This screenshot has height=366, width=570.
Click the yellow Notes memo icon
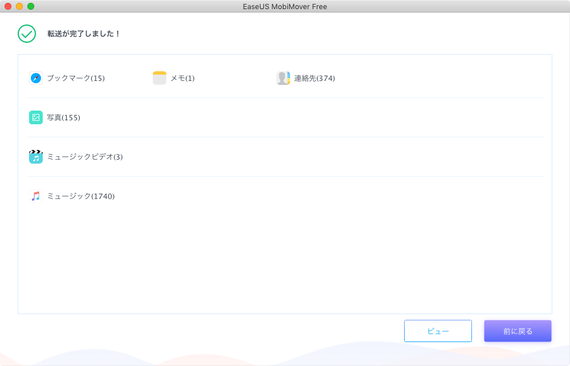(x=159, y=78)
